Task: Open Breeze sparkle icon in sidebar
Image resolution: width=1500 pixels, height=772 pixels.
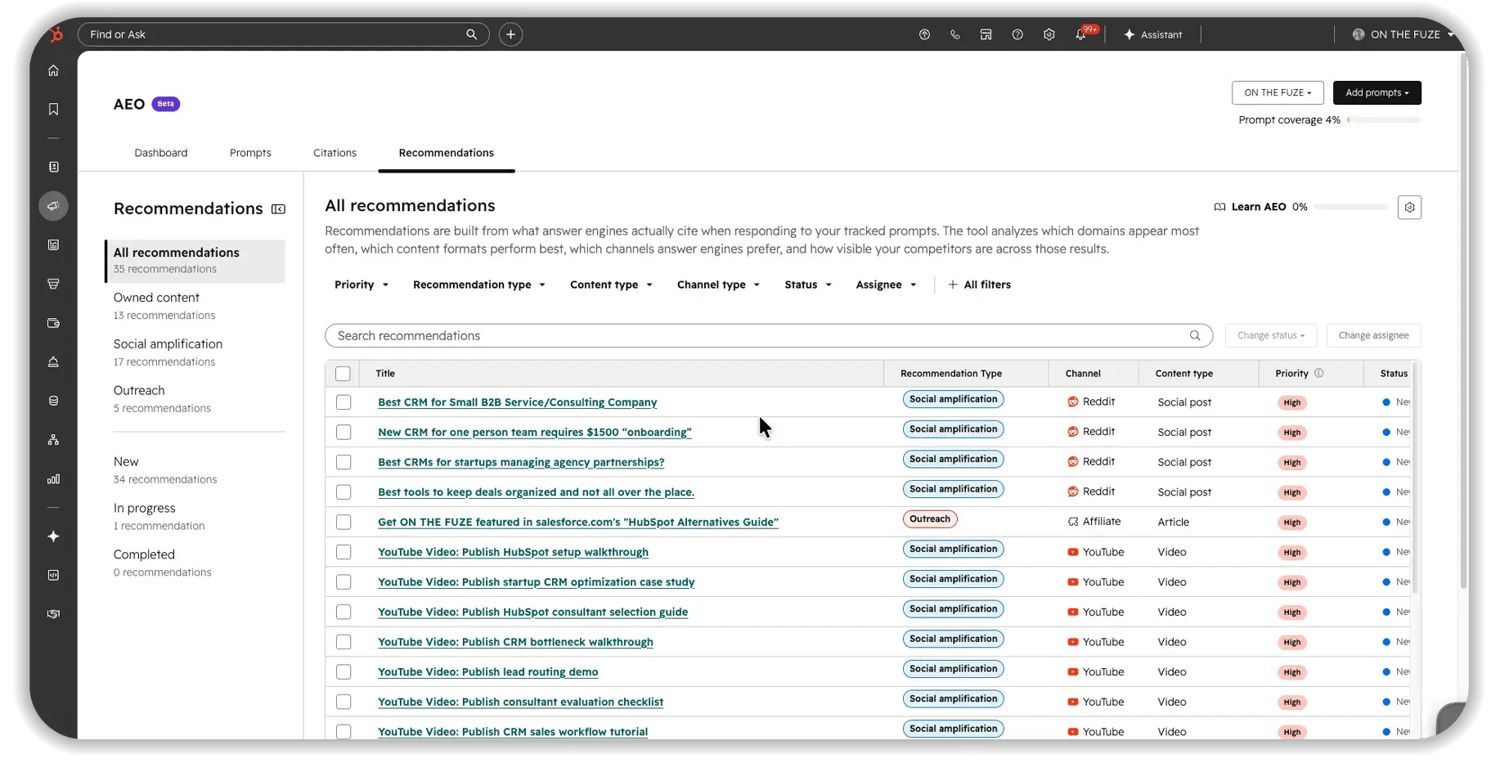Action: coord(54,537)
